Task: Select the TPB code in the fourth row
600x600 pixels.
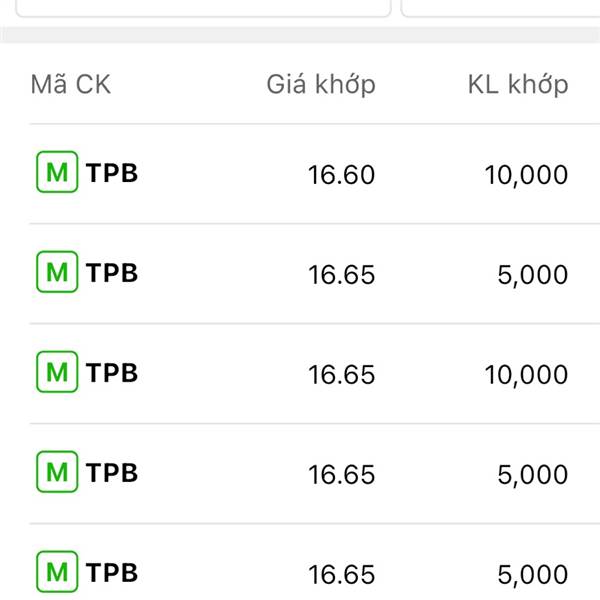Action: 111,472
